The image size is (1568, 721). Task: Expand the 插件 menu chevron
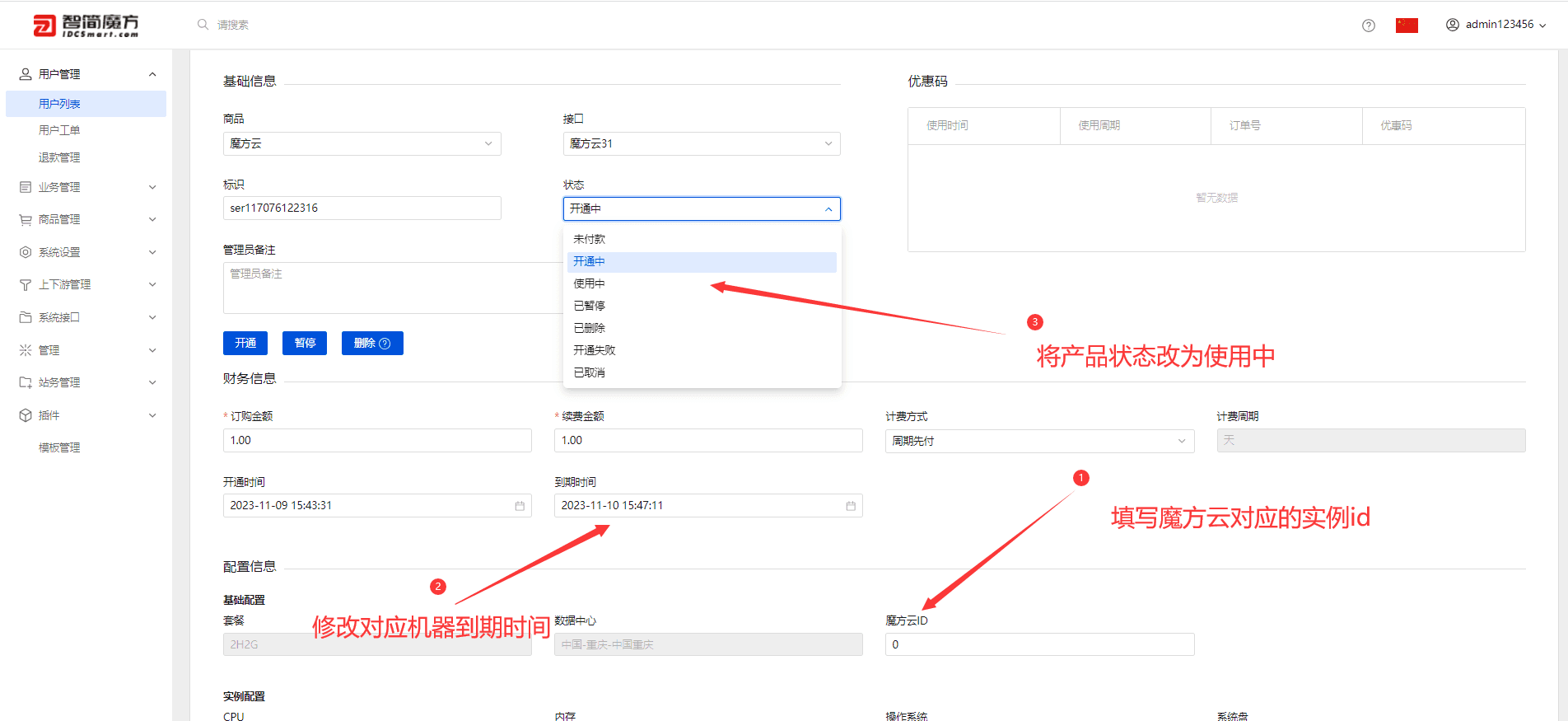tap(152, 415)
